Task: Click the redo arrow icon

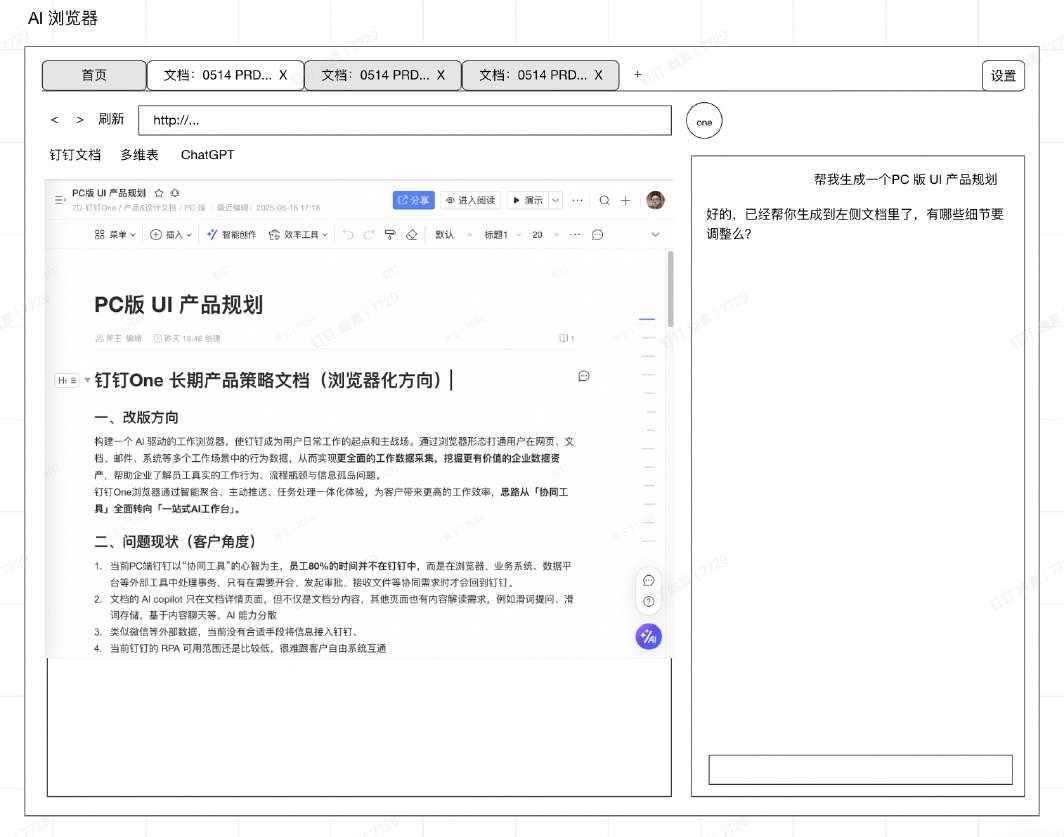Action: 368,235
